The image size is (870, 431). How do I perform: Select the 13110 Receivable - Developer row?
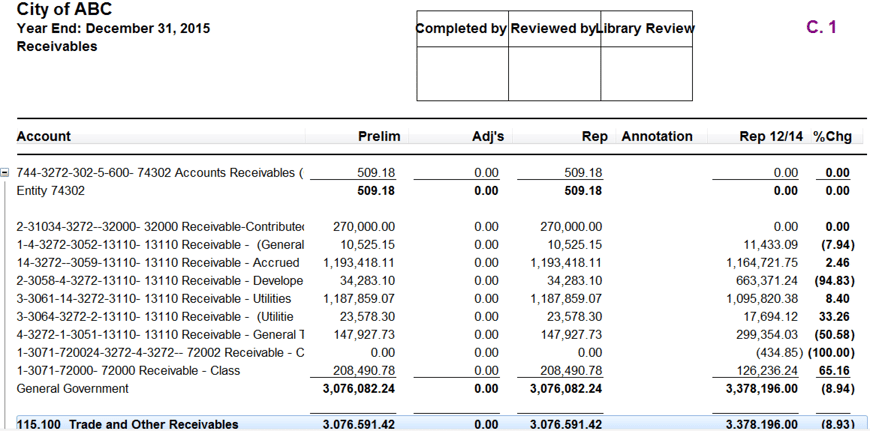coord(160,281)
